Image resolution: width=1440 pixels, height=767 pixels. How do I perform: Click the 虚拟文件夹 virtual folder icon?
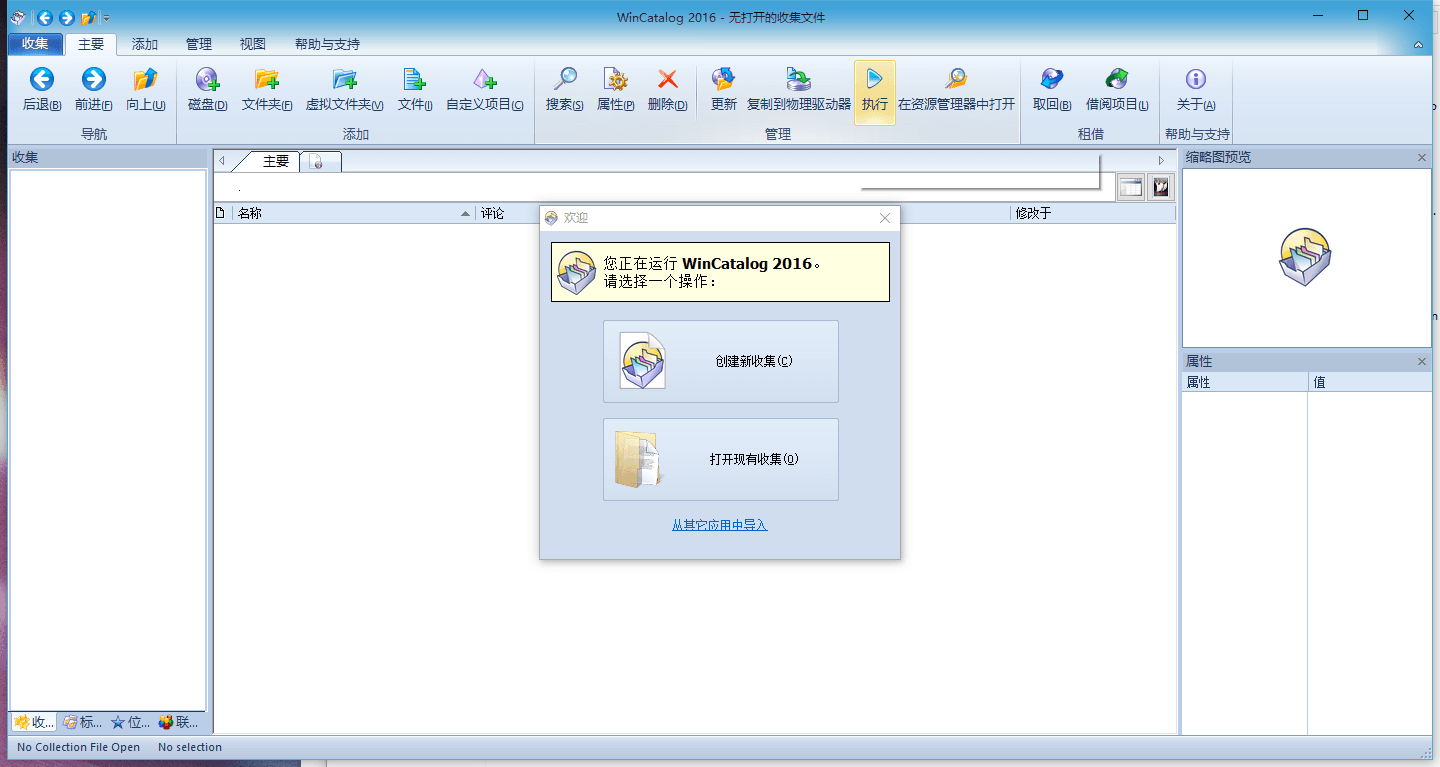click(344, 80)
